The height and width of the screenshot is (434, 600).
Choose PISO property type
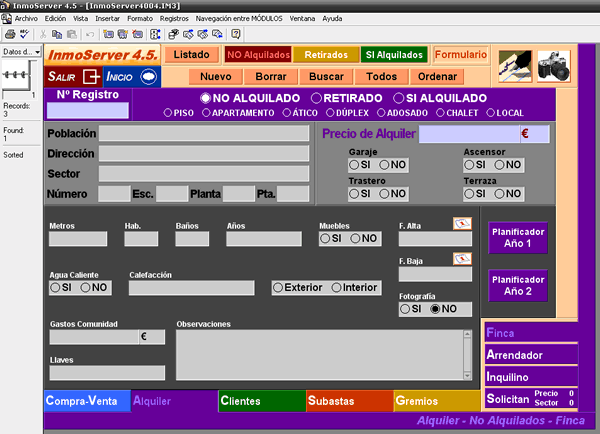pyautogui.click(x=168, y=113)
